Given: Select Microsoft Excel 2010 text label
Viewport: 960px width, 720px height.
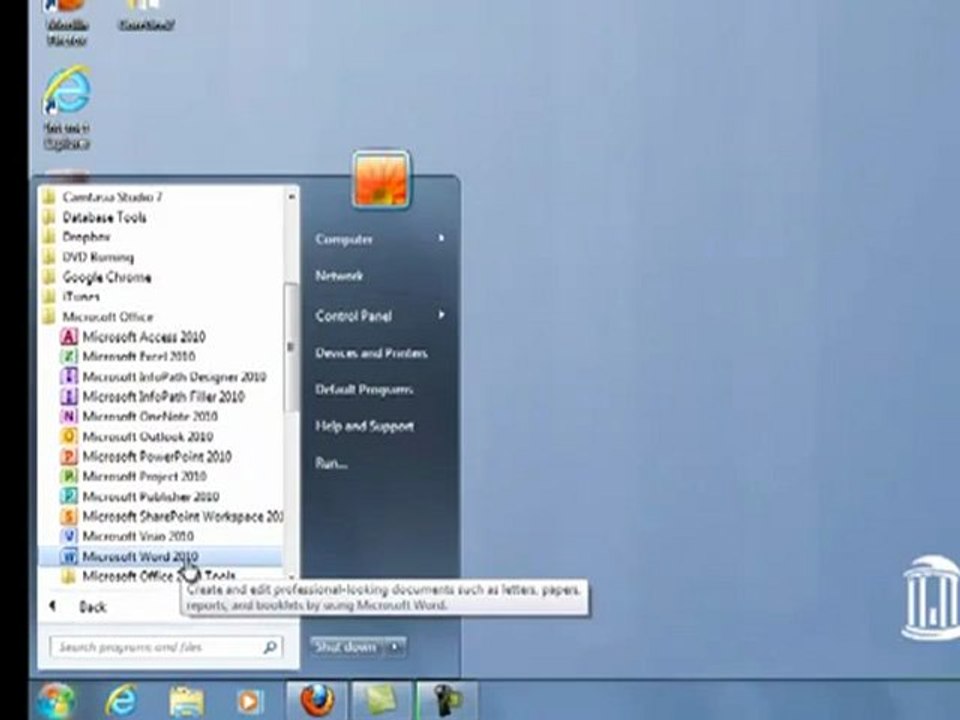Looking at the screenshot, I should click(x=139, y=356).
